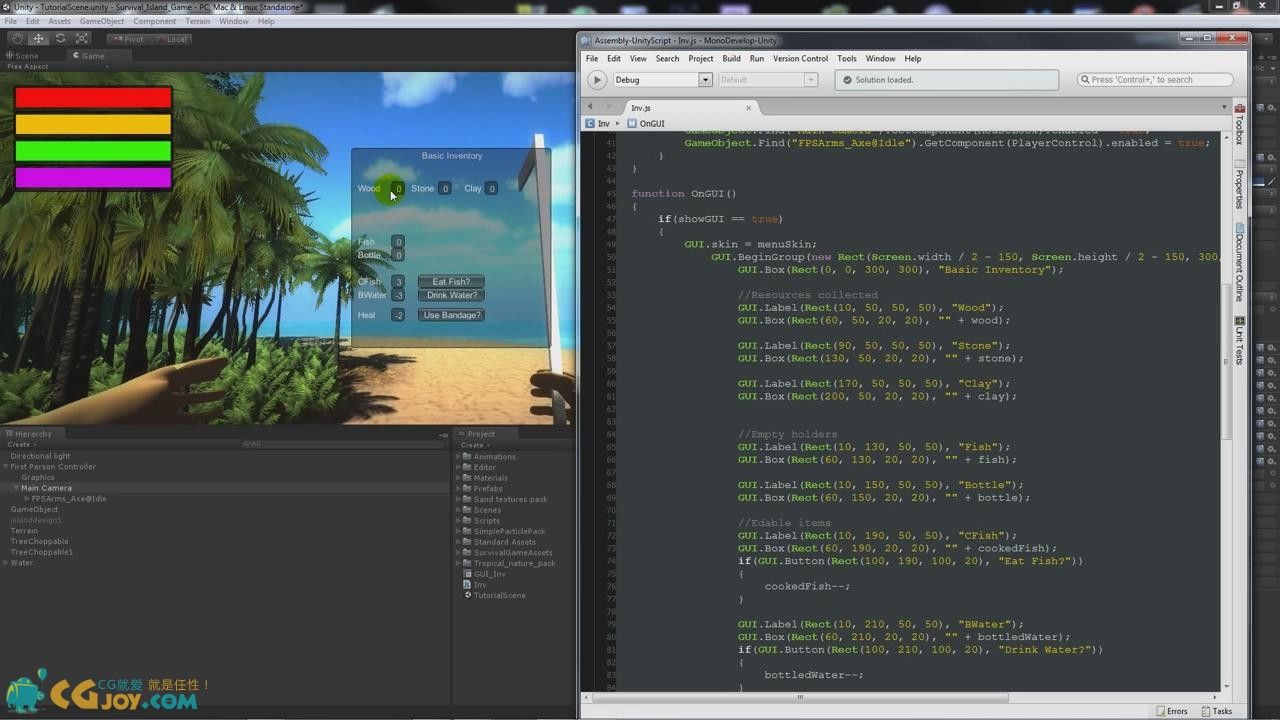Screen dimensions: 1280x720
Task: Click the Errors status button
Action: 1171,711
